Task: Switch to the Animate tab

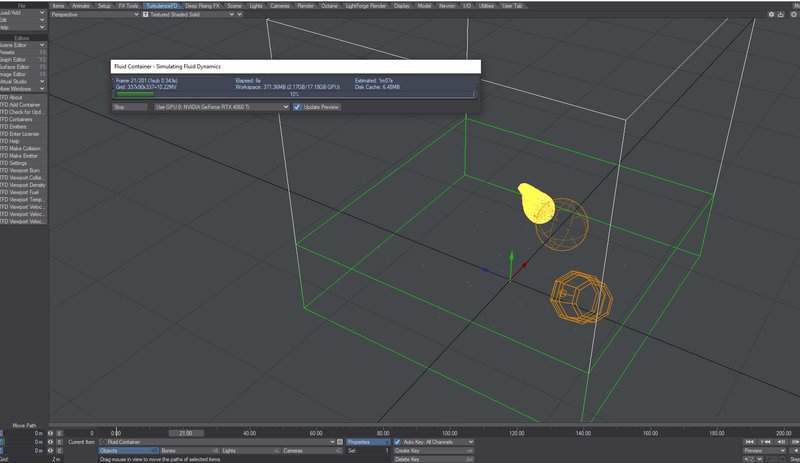Action: pyautogui.click(x=81, y=6)
